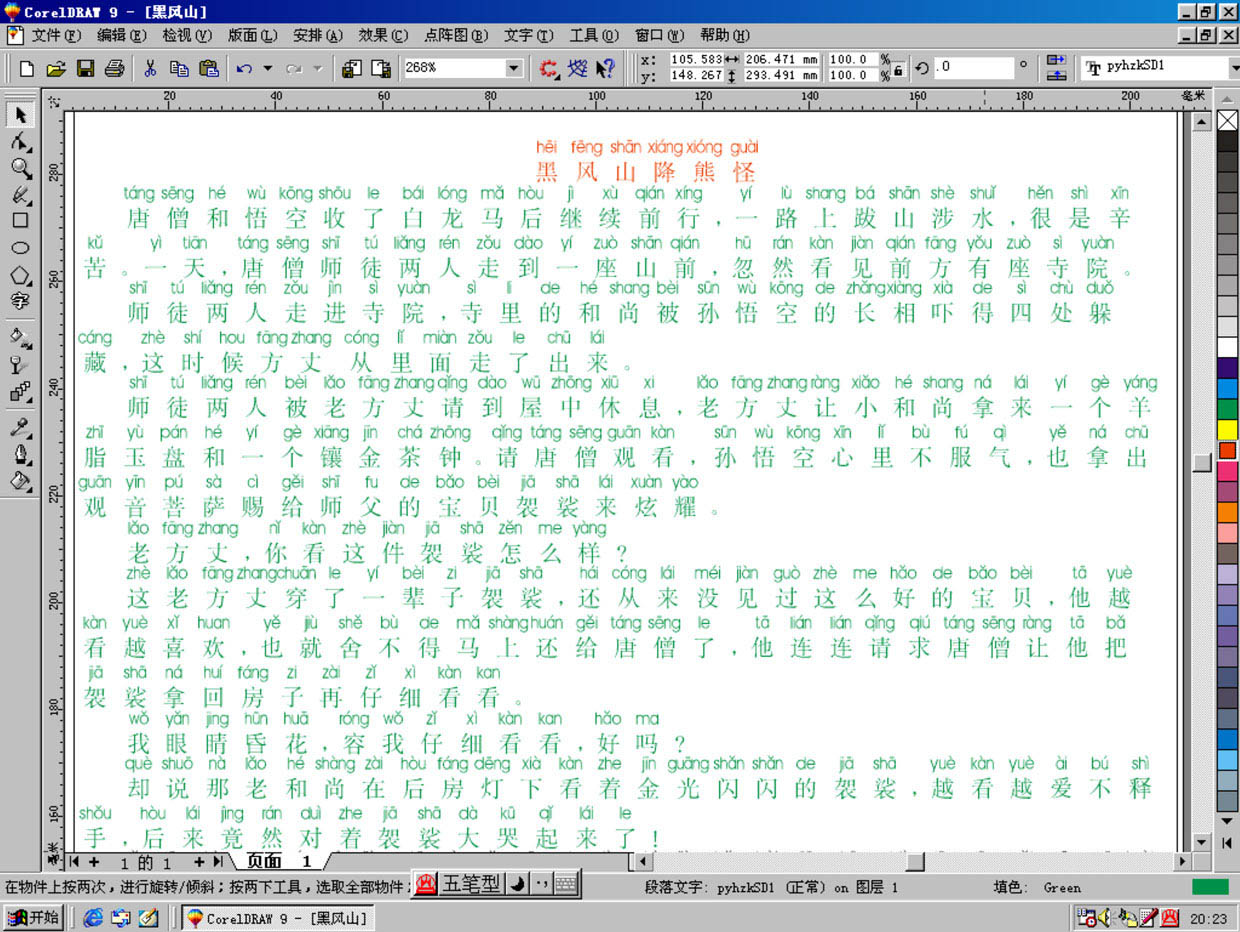Toggle the non-proportional scaling lock

(898, 69)
